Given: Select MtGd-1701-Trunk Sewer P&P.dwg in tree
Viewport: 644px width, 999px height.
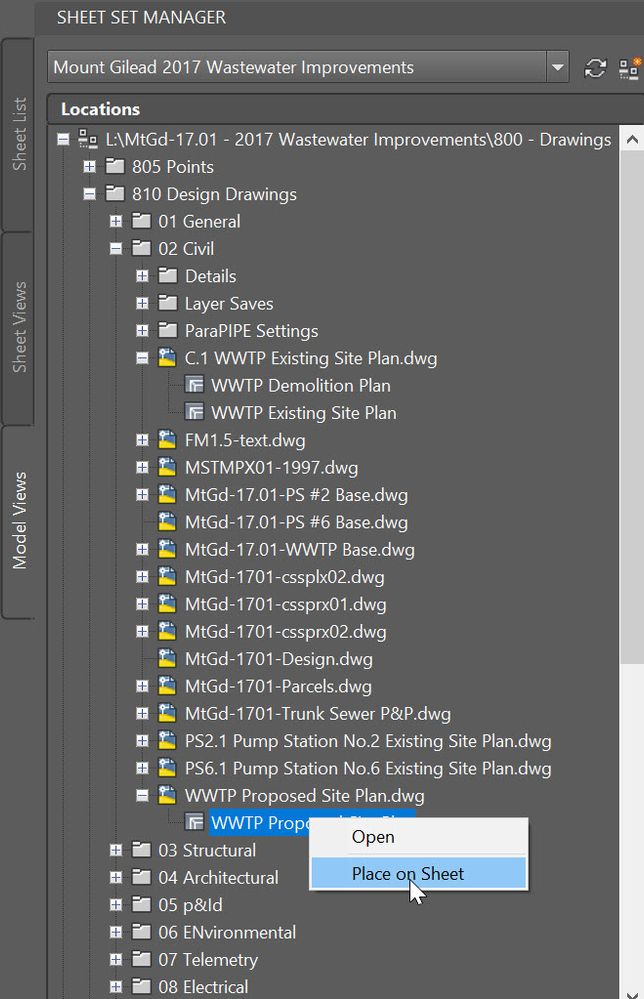Looking at the screenshot, I should click(x=317, y=714).
